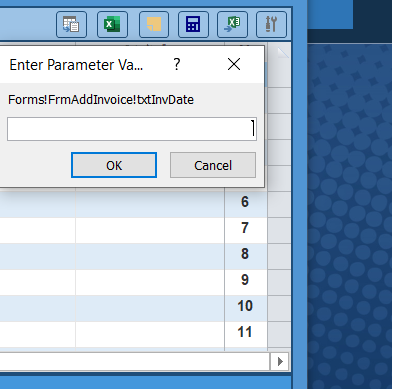The height and width of the screenshot is (389, 393).
Task: Open the wrench and screwdriver tools icon
Action: click(271, 24)
